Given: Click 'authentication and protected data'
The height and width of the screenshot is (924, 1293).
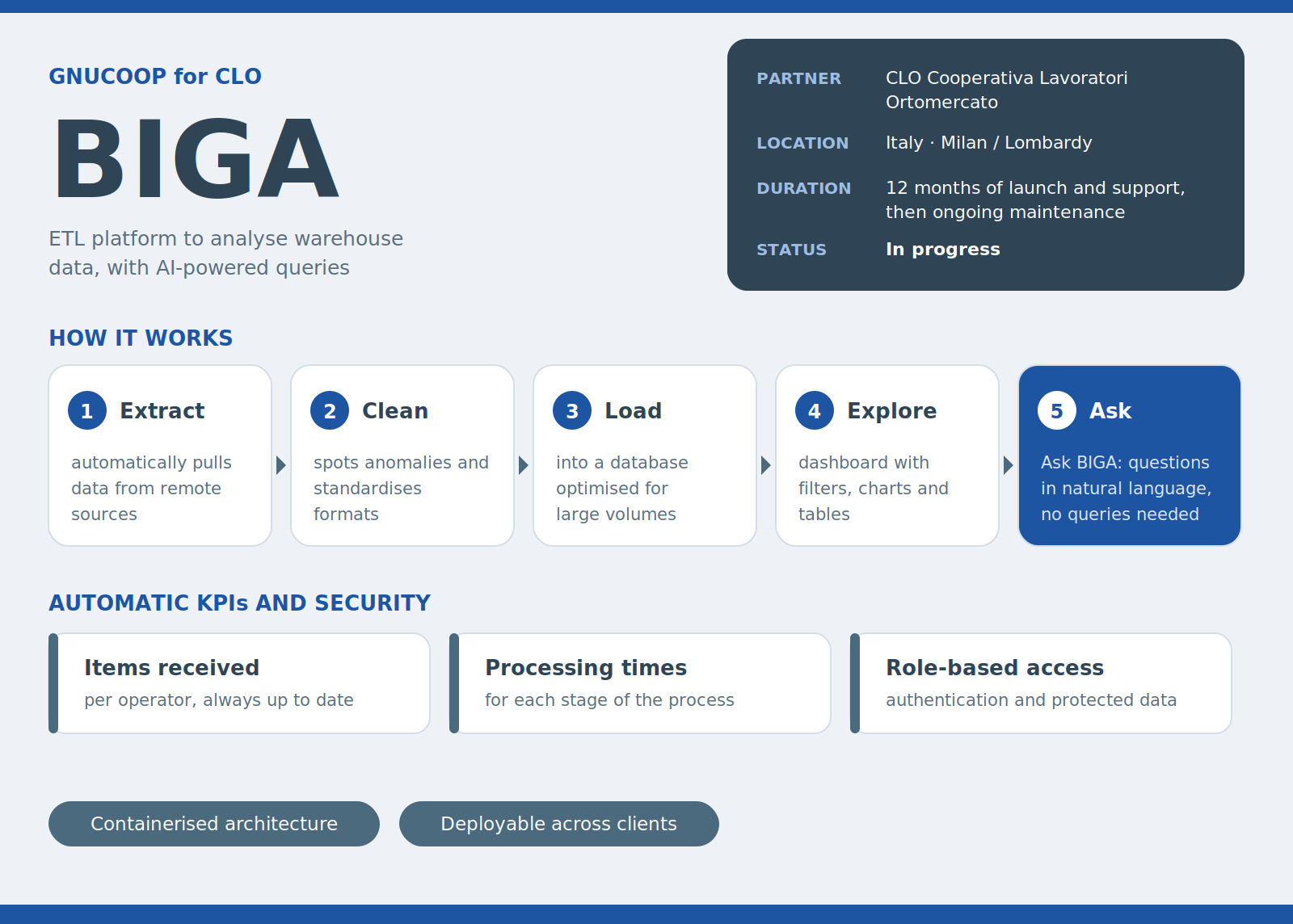Looking at the screenshot, I should [x=1031, y=700].
